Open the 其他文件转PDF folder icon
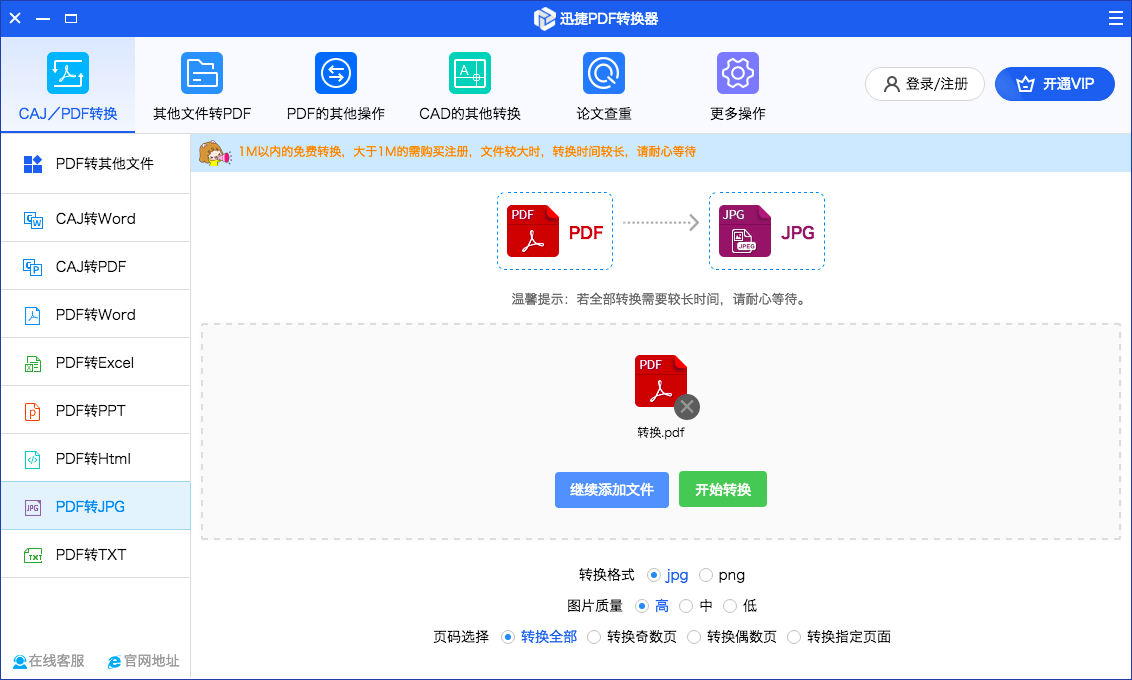Image resolution: width=1132 pixels, height=680 pixels. pos(202,73)
